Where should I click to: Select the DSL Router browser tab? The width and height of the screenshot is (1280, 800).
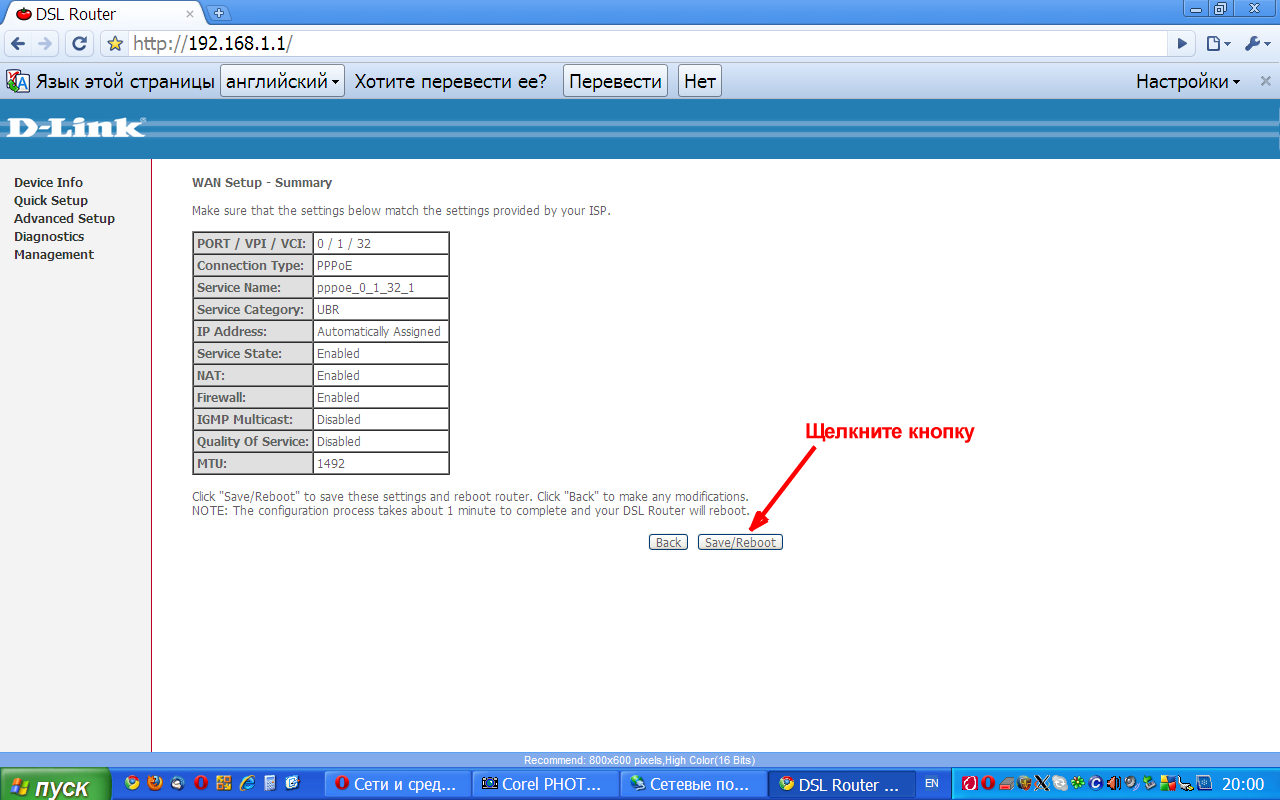(104, 14)
